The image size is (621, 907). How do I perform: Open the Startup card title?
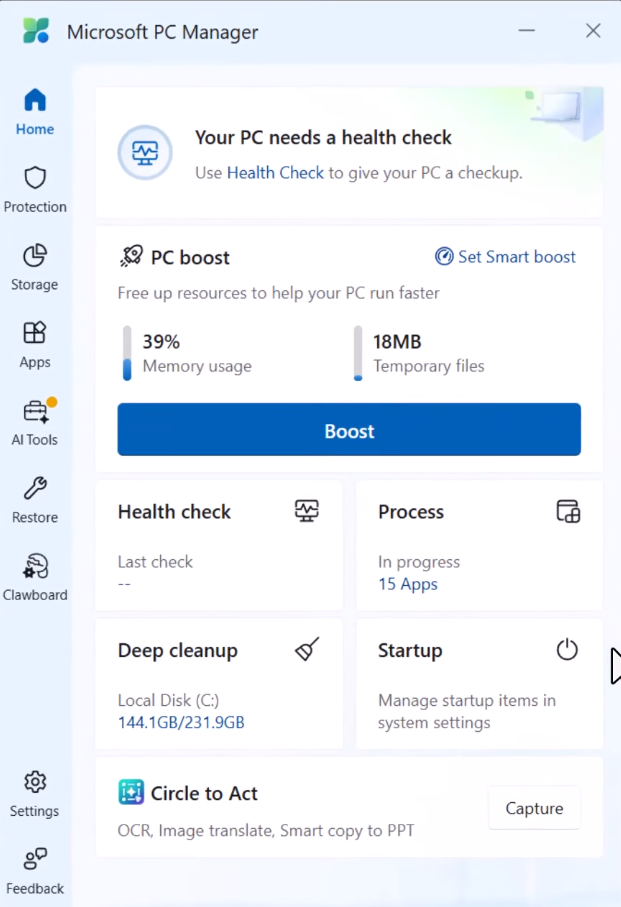coord(410,651)
